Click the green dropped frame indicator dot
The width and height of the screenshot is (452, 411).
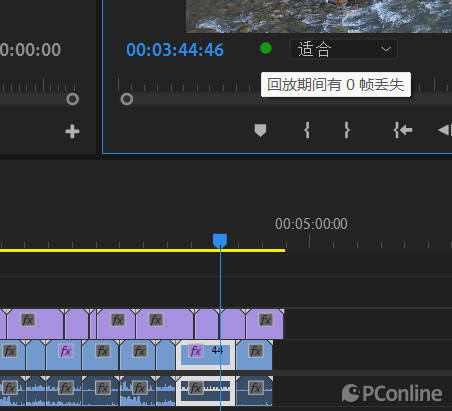(x=266, y=49)
